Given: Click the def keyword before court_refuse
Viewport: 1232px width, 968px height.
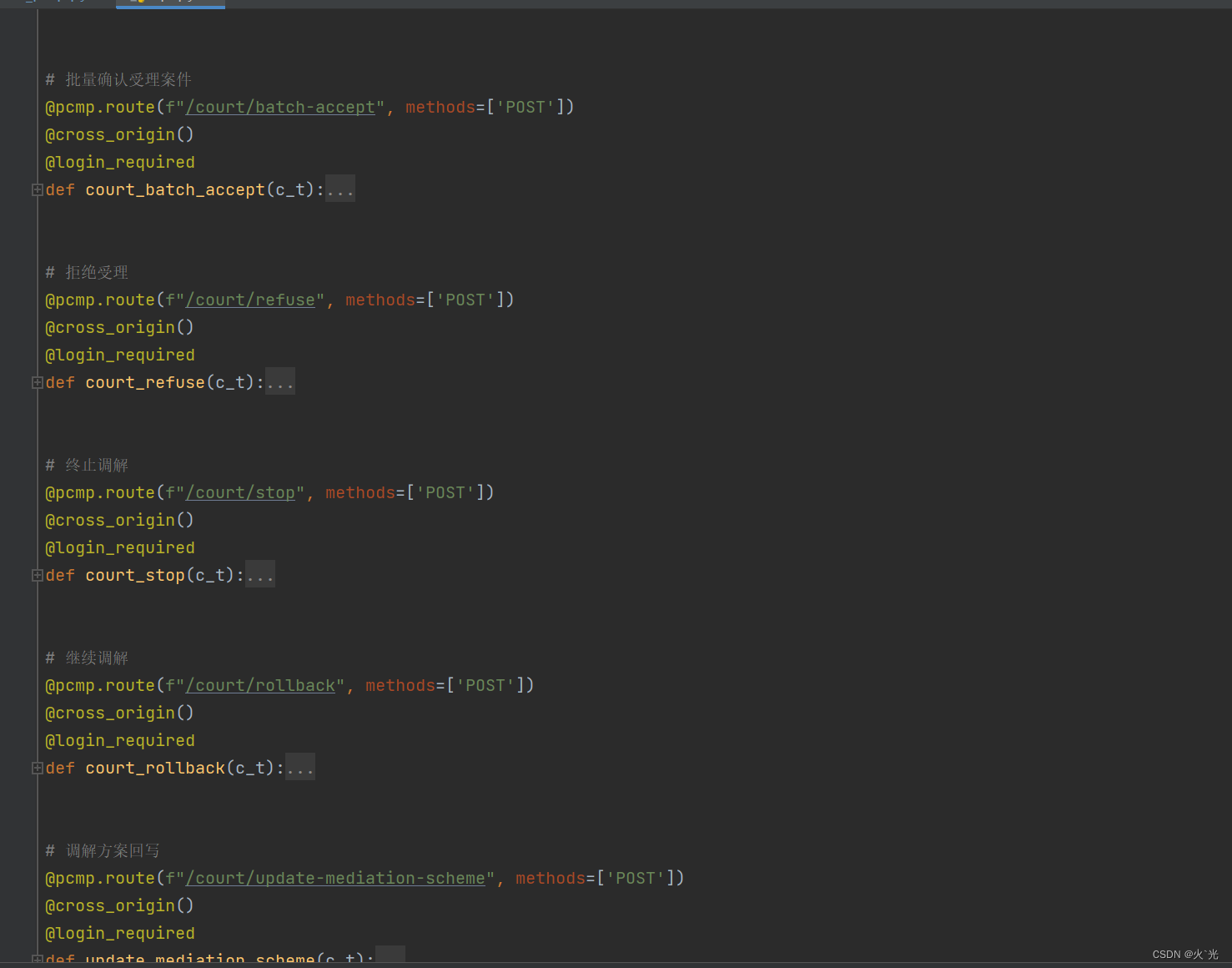Looking at the screenshot, I should pyautogui.click(x=60, y=382).
